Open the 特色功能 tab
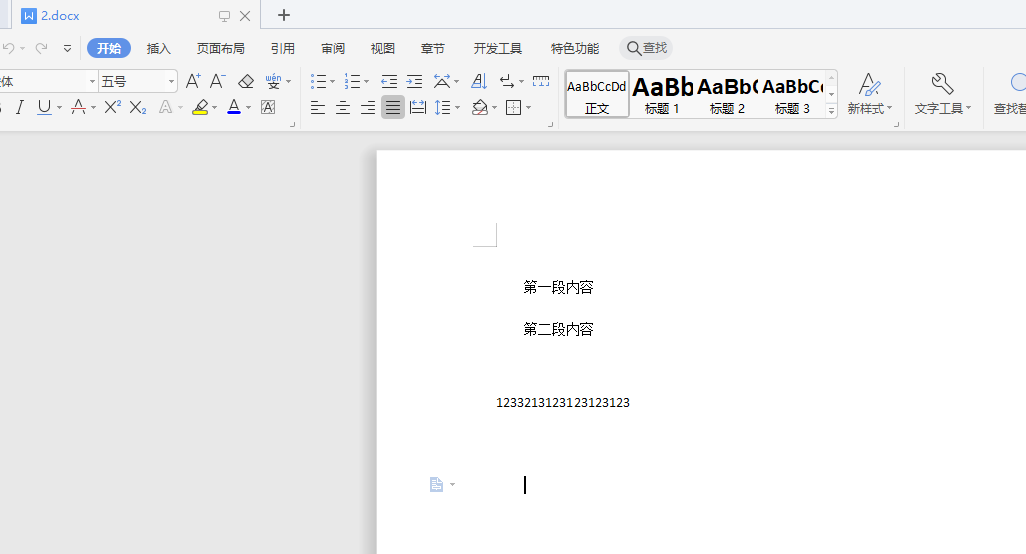 coord(575,48)
